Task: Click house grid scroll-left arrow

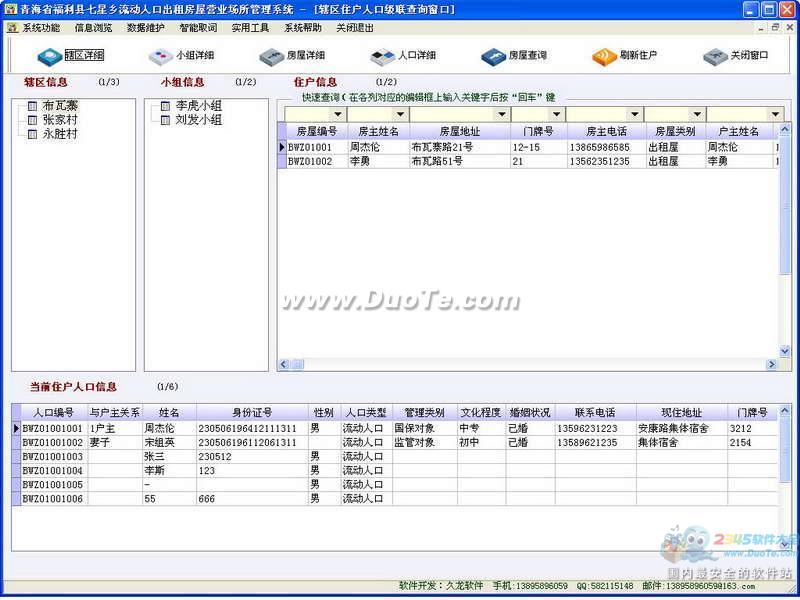Action: click(x=284, y=364)
